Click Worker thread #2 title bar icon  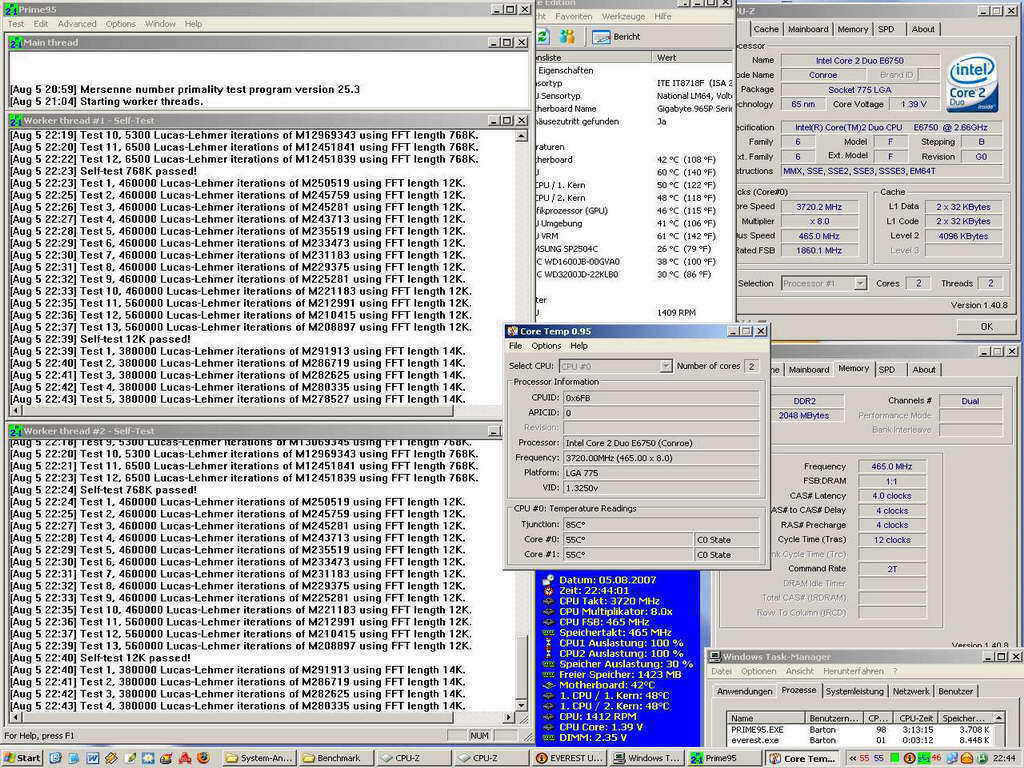(16, 431)
